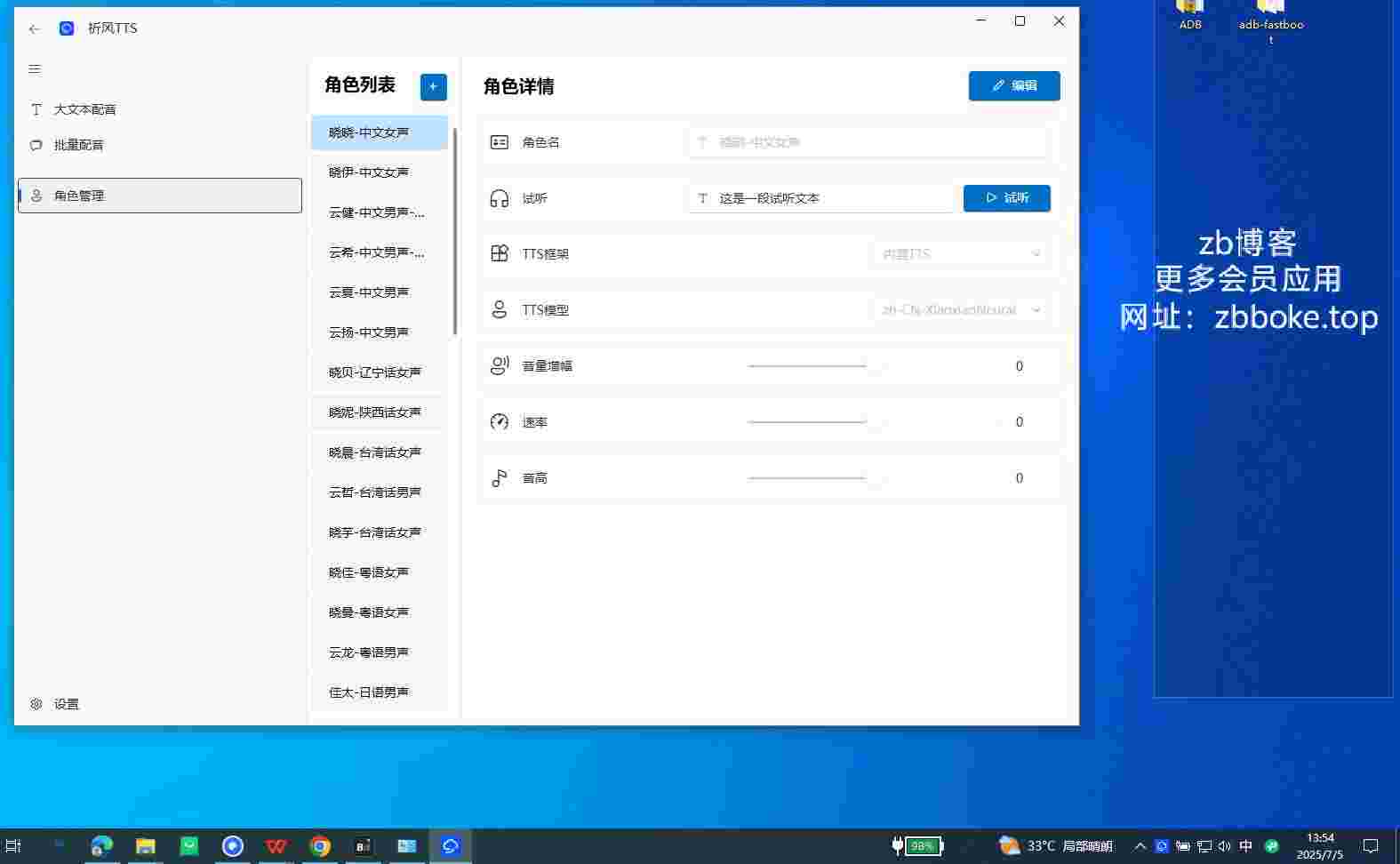Click the 音高 music note icon
This screenshot has height=864, width=1400.
(500, 477)
